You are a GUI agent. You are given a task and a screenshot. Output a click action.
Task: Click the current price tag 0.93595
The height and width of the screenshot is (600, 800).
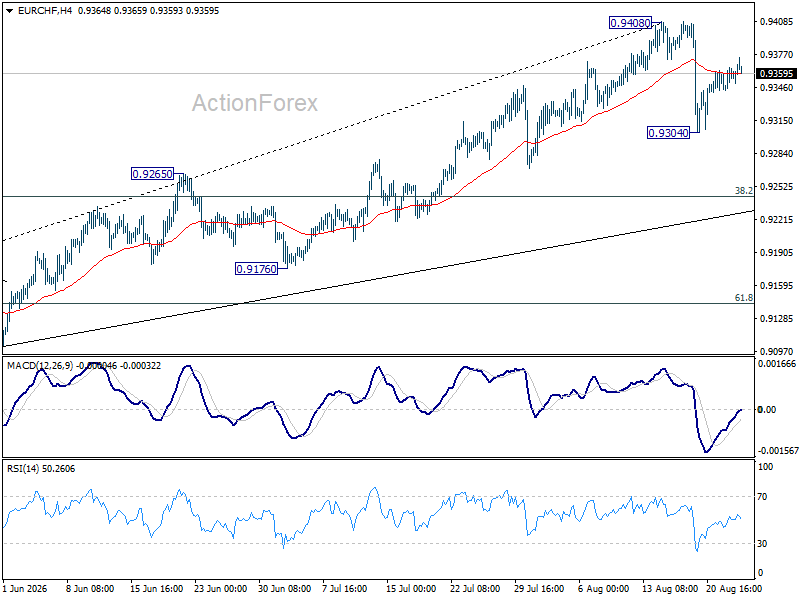click(776, 74)
